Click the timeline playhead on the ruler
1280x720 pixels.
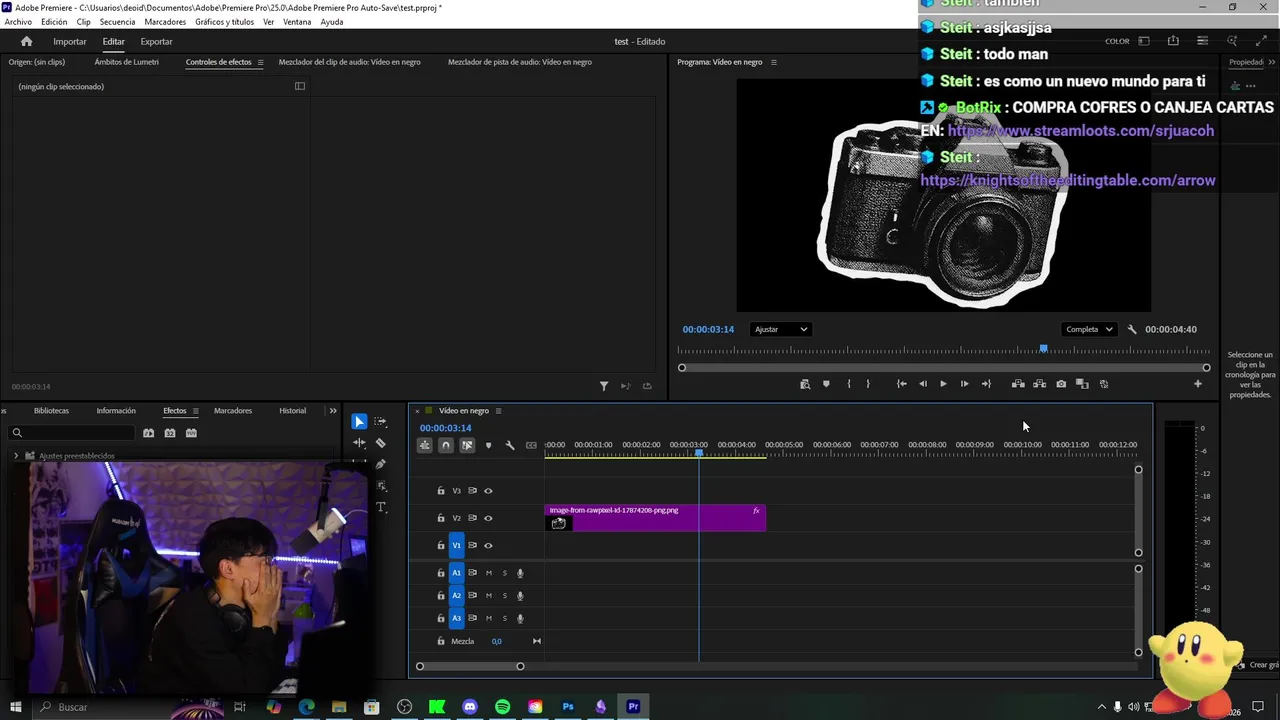click(x=699, y=453)
